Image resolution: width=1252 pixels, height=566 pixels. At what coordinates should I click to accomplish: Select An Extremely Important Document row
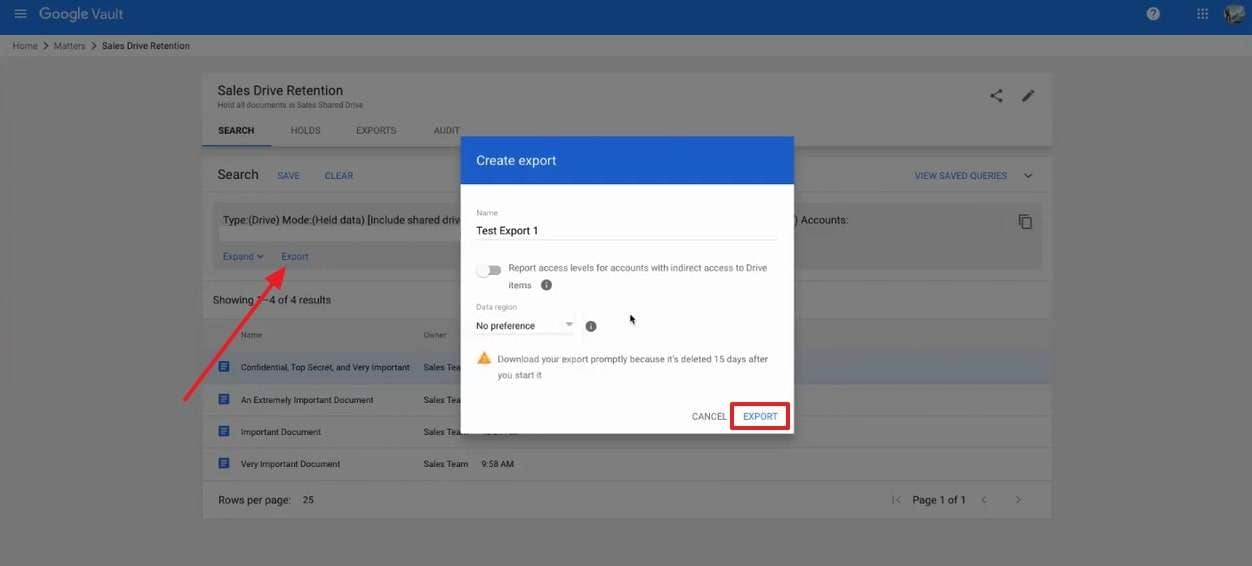pos(307,400)
